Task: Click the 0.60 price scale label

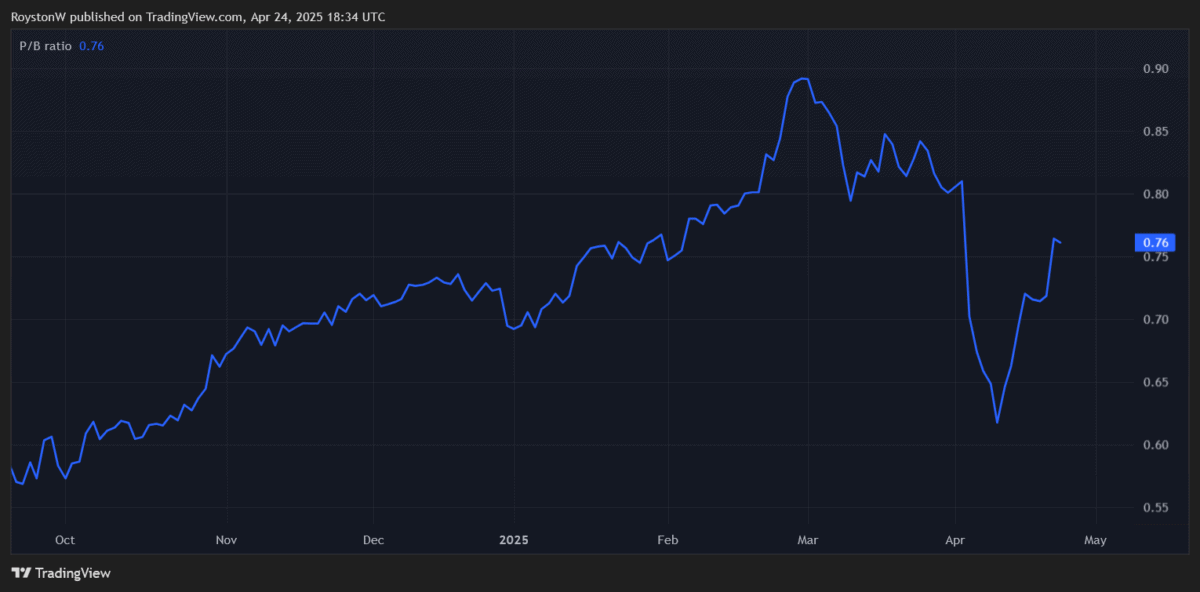Action: click(1155, 445)
